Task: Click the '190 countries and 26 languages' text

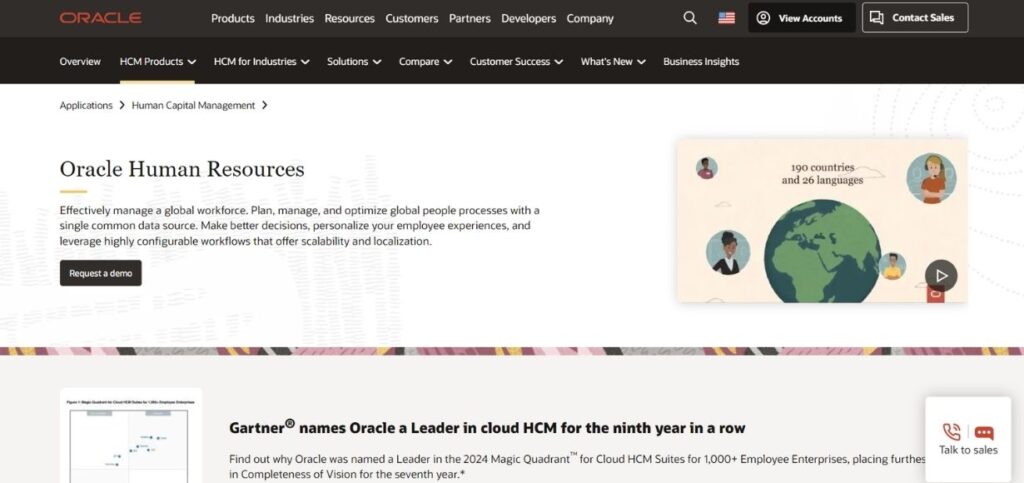Action: tap(822, 174)
